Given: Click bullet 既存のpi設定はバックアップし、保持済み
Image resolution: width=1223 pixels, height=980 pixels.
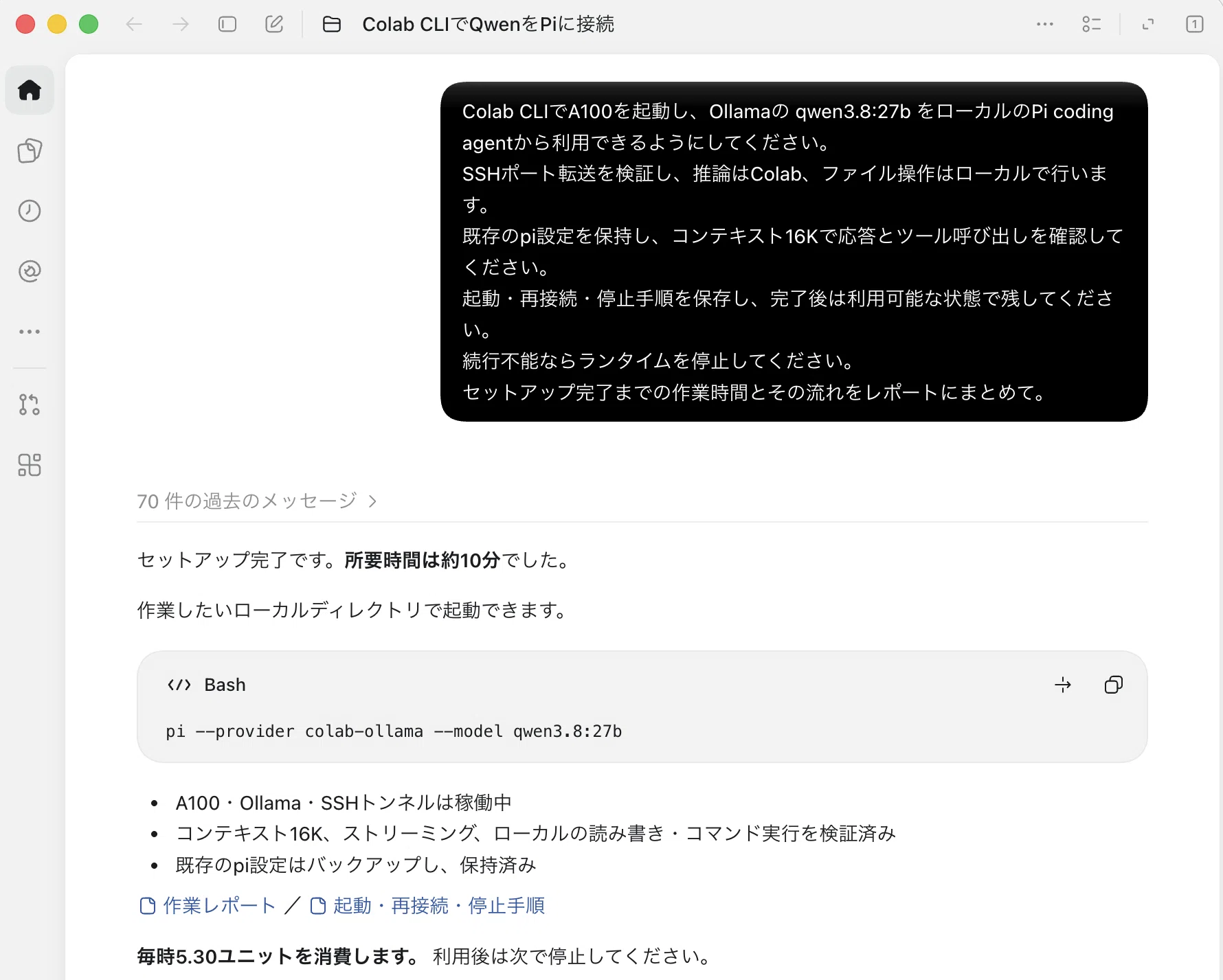Looking at the screenshot, I should (x=356, y=865).
